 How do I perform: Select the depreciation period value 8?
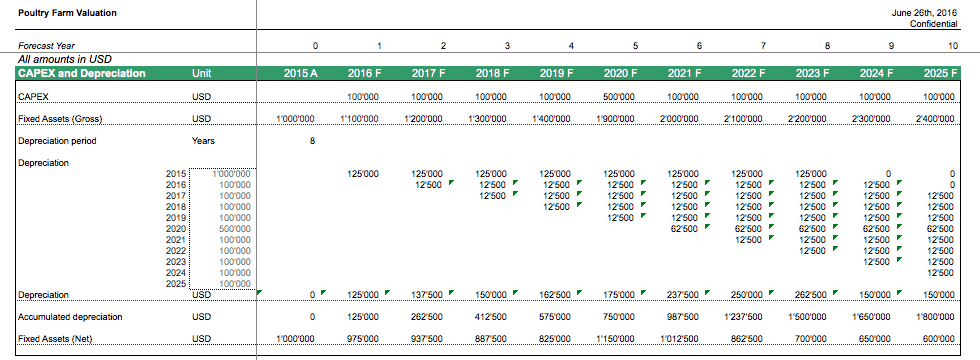(312, 141)
